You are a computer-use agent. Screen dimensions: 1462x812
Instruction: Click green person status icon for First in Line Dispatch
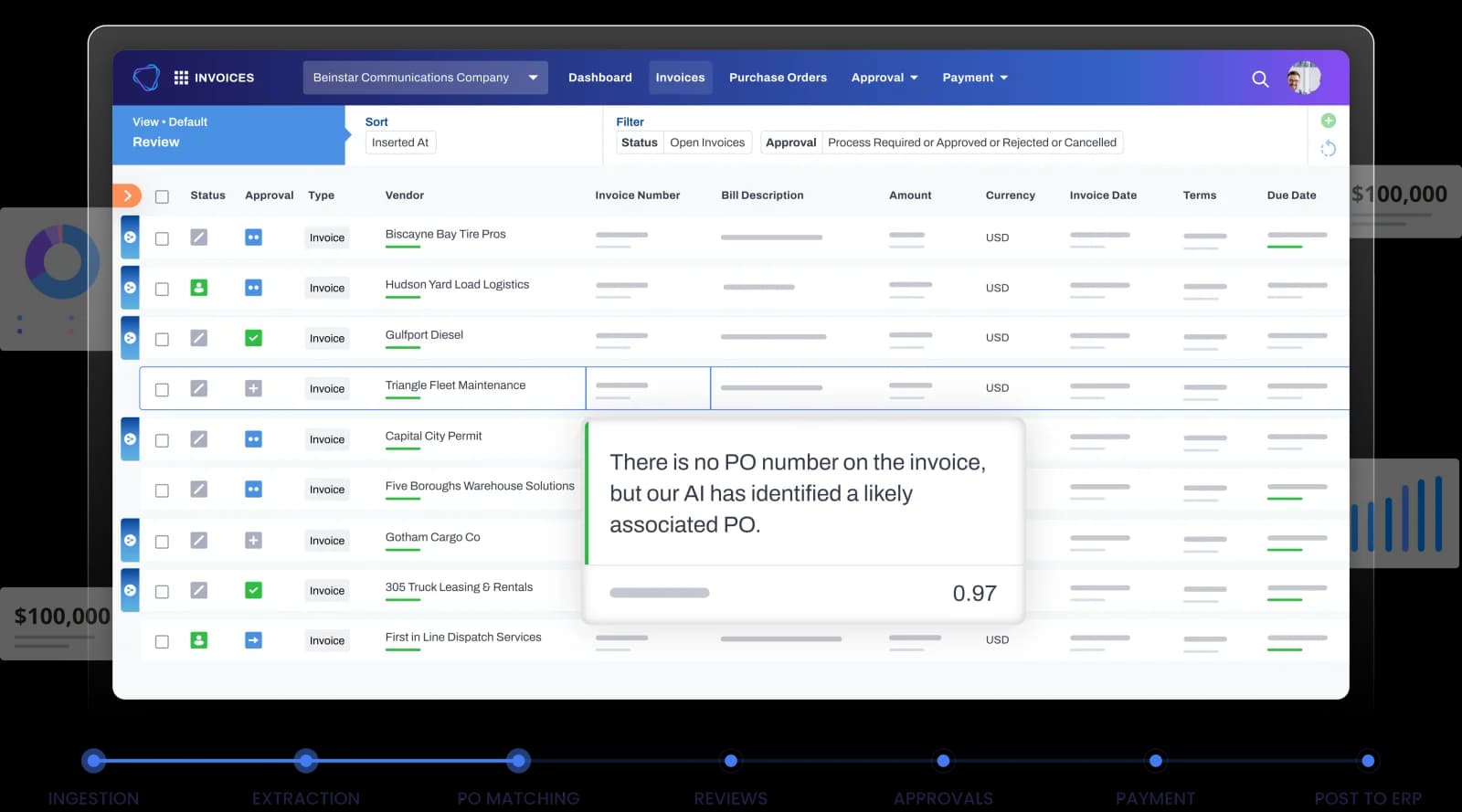(x=198, y=640)
